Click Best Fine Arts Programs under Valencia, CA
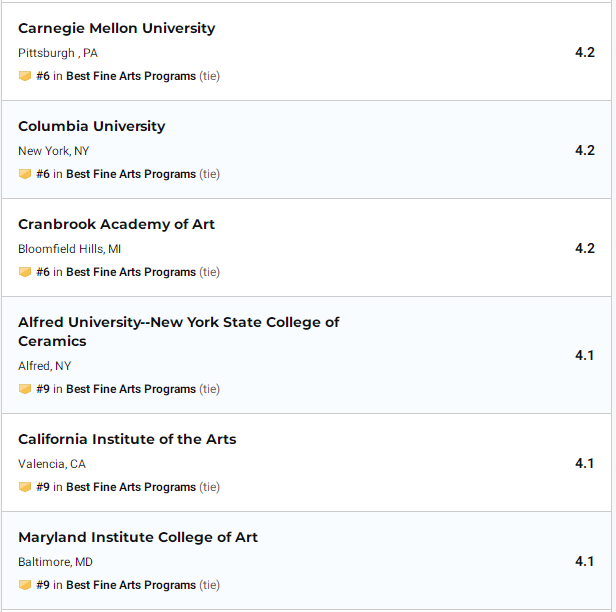The width and height of the screenshot is (616, 612). click(x=131, y=487)
